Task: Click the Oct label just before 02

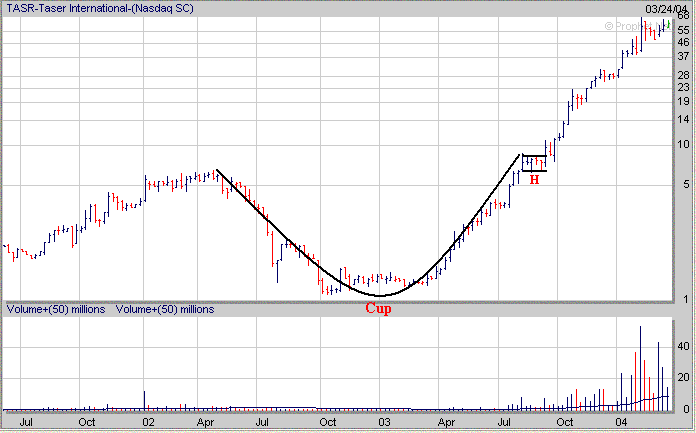Action: (x=87, y=422)
